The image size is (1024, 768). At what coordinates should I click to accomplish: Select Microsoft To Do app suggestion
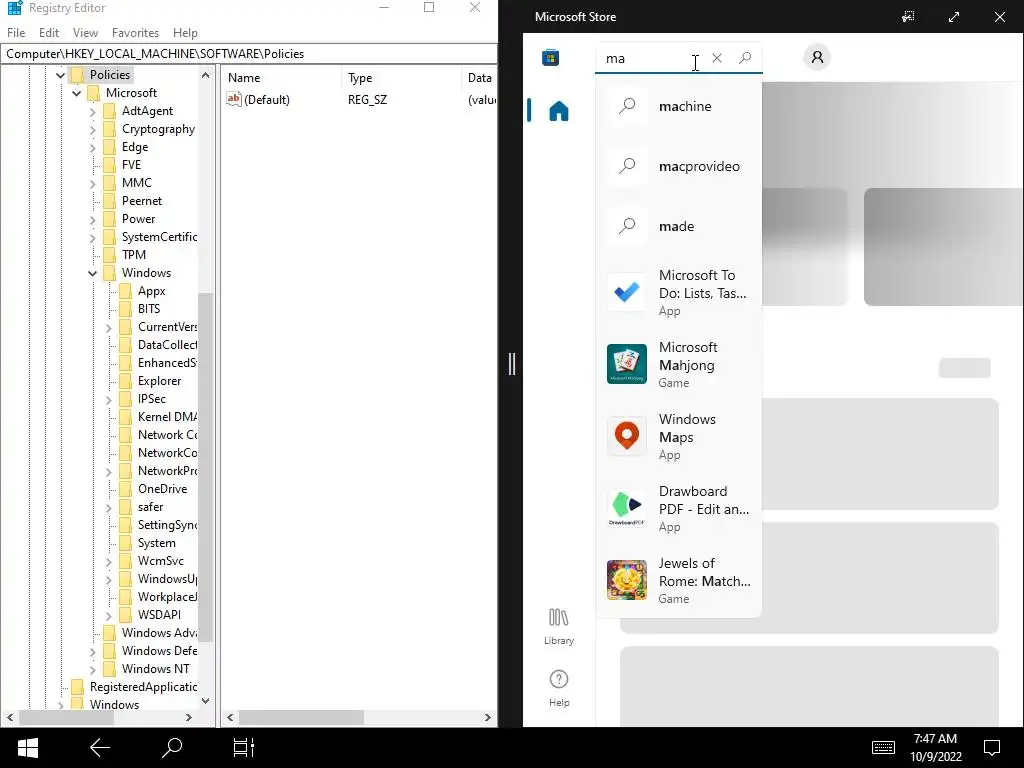679,293
